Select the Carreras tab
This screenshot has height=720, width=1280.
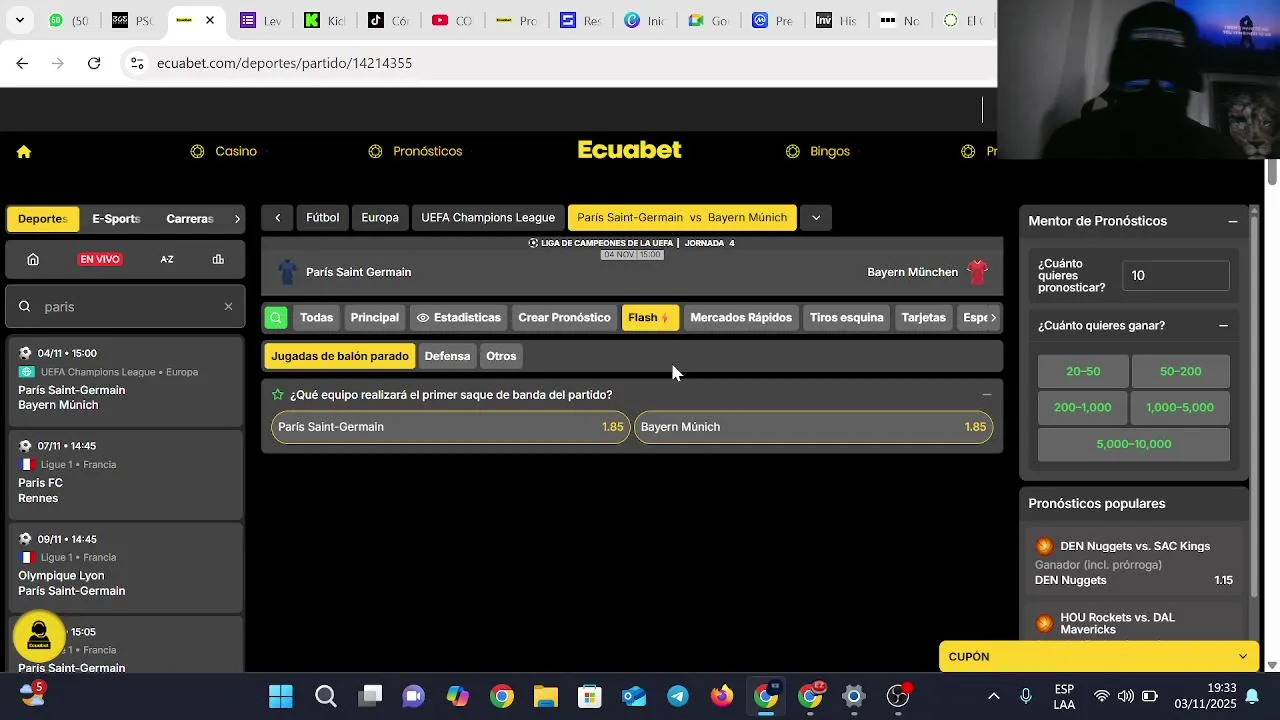tap(190, 219)
